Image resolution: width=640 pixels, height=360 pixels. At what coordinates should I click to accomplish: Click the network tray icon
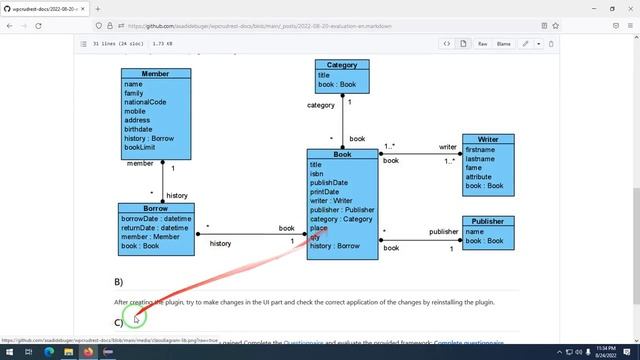tap(569, 352)
